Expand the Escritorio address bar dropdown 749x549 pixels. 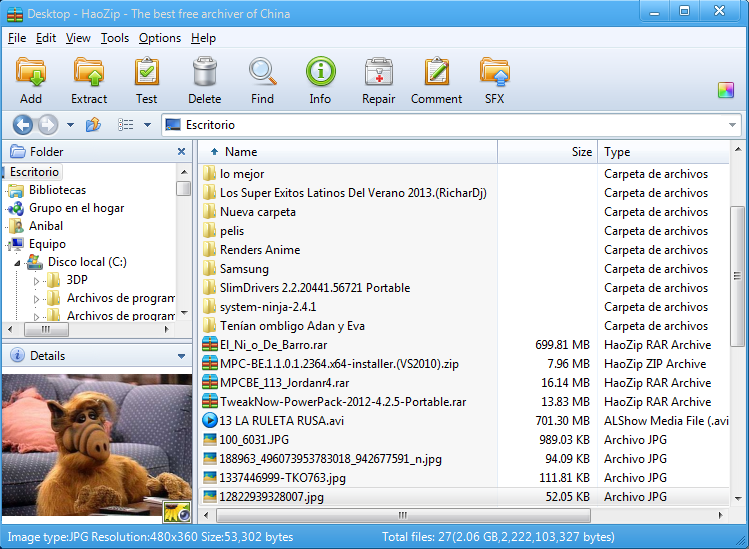(732, 125)
